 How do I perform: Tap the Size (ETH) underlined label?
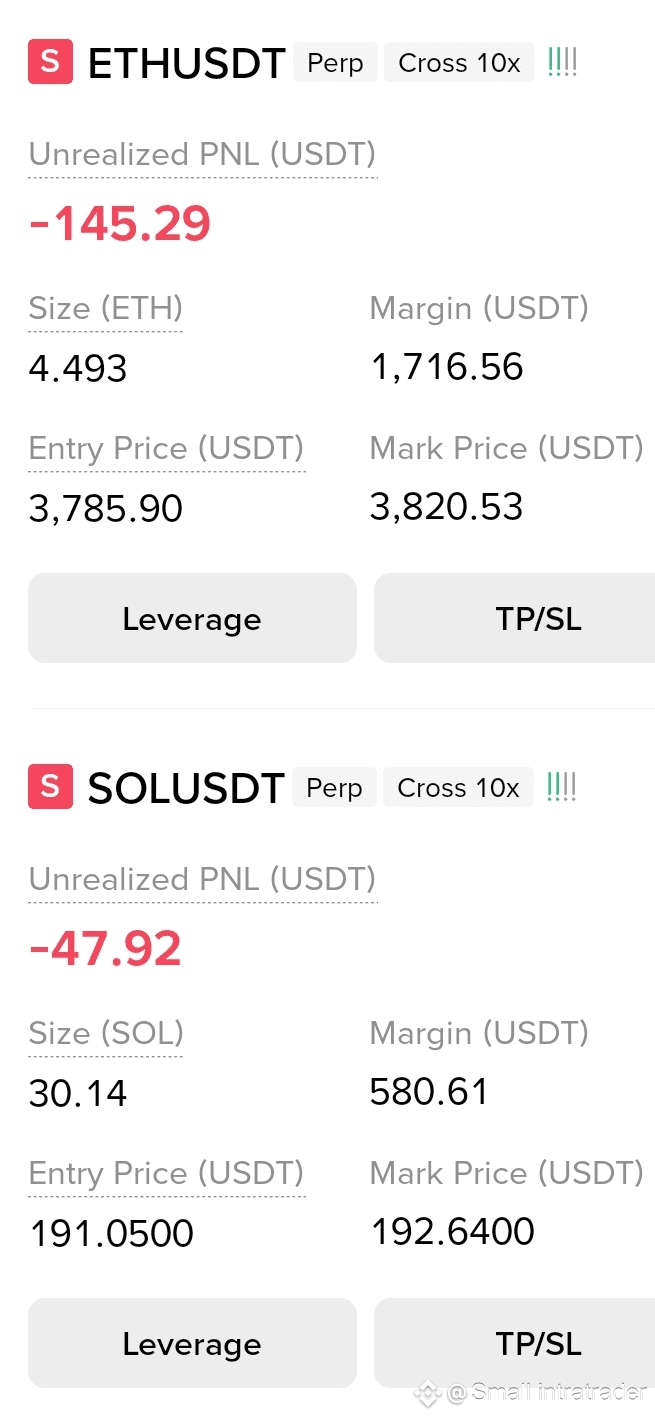pos(105,309)
